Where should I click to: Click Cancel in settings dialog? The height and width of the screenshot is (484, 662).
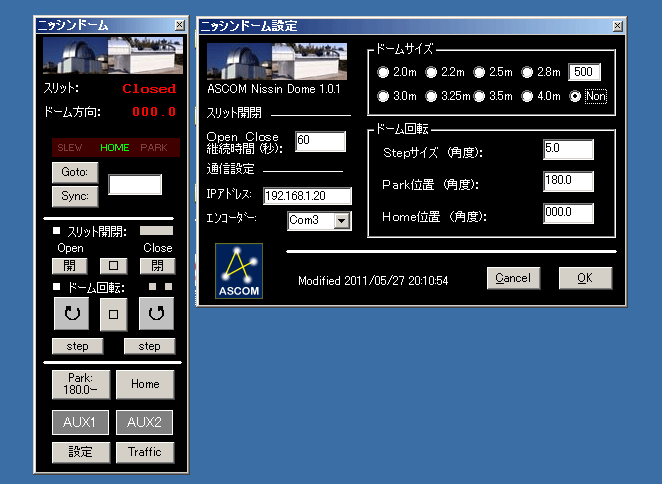click(x=513, y=278)
